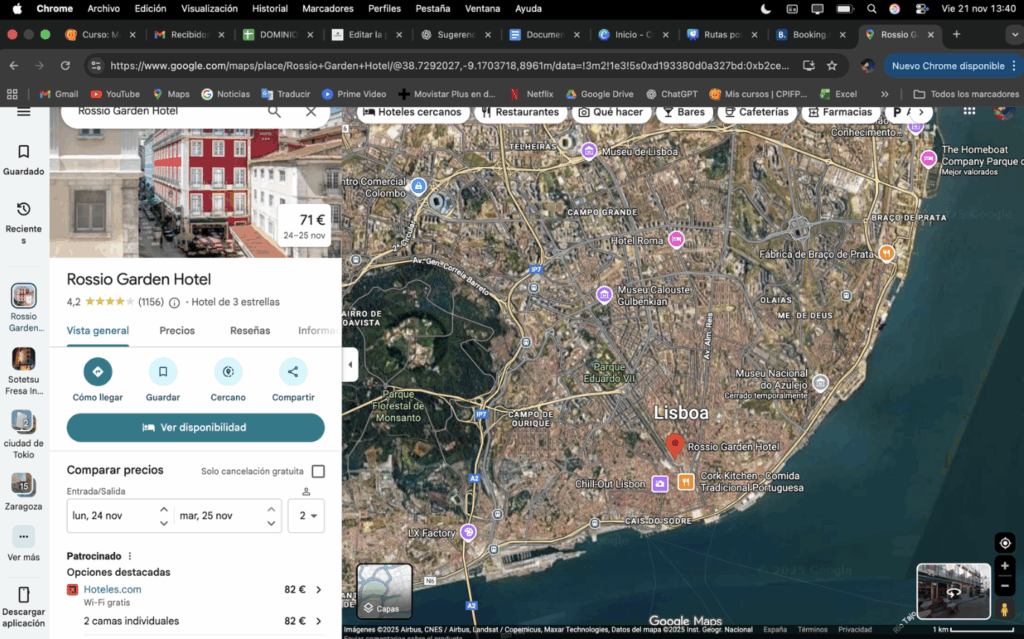Zoom in on the map
Viewport: 1024px width, 639px height.
pos(1005,566)
